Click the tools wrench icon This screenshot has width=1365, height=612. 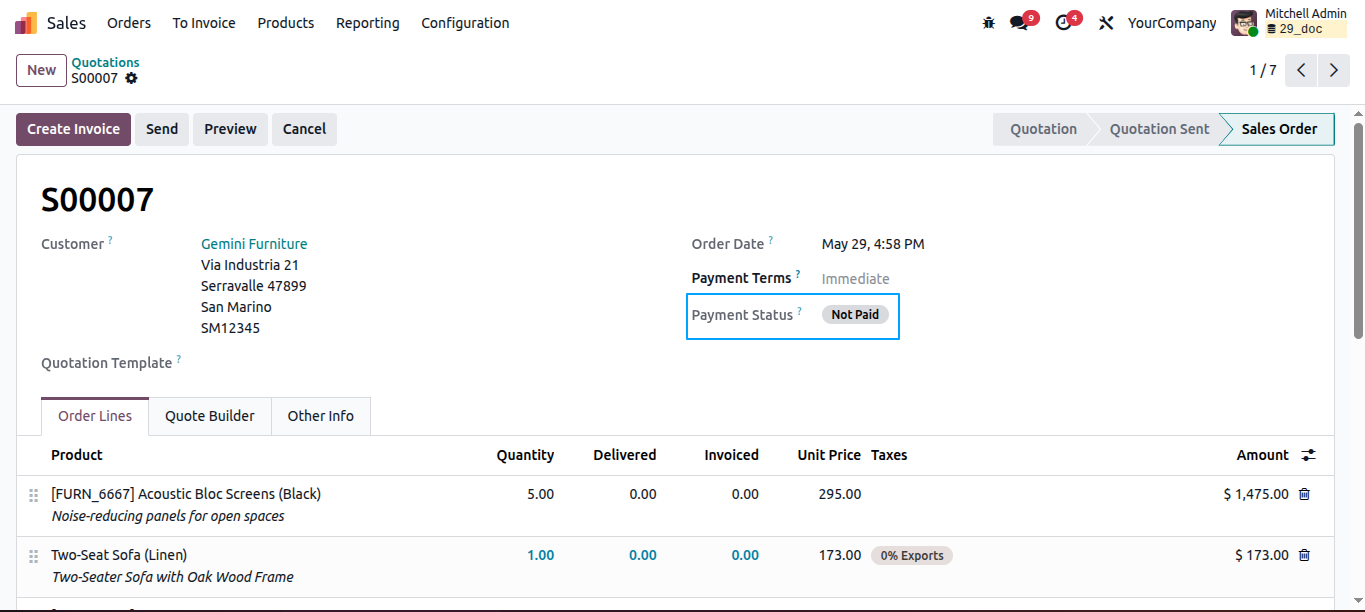tap(1106, 23)
